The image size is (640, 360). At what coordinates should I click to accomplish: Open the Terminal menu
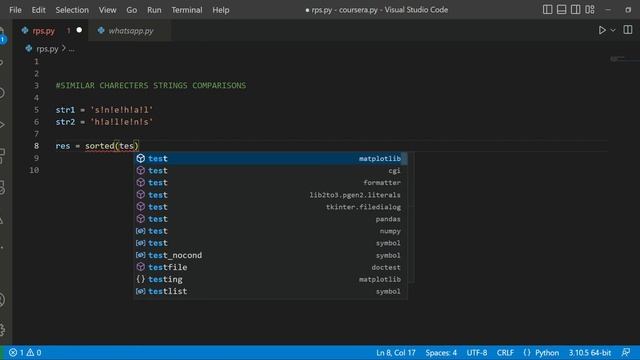coord(187,10)
